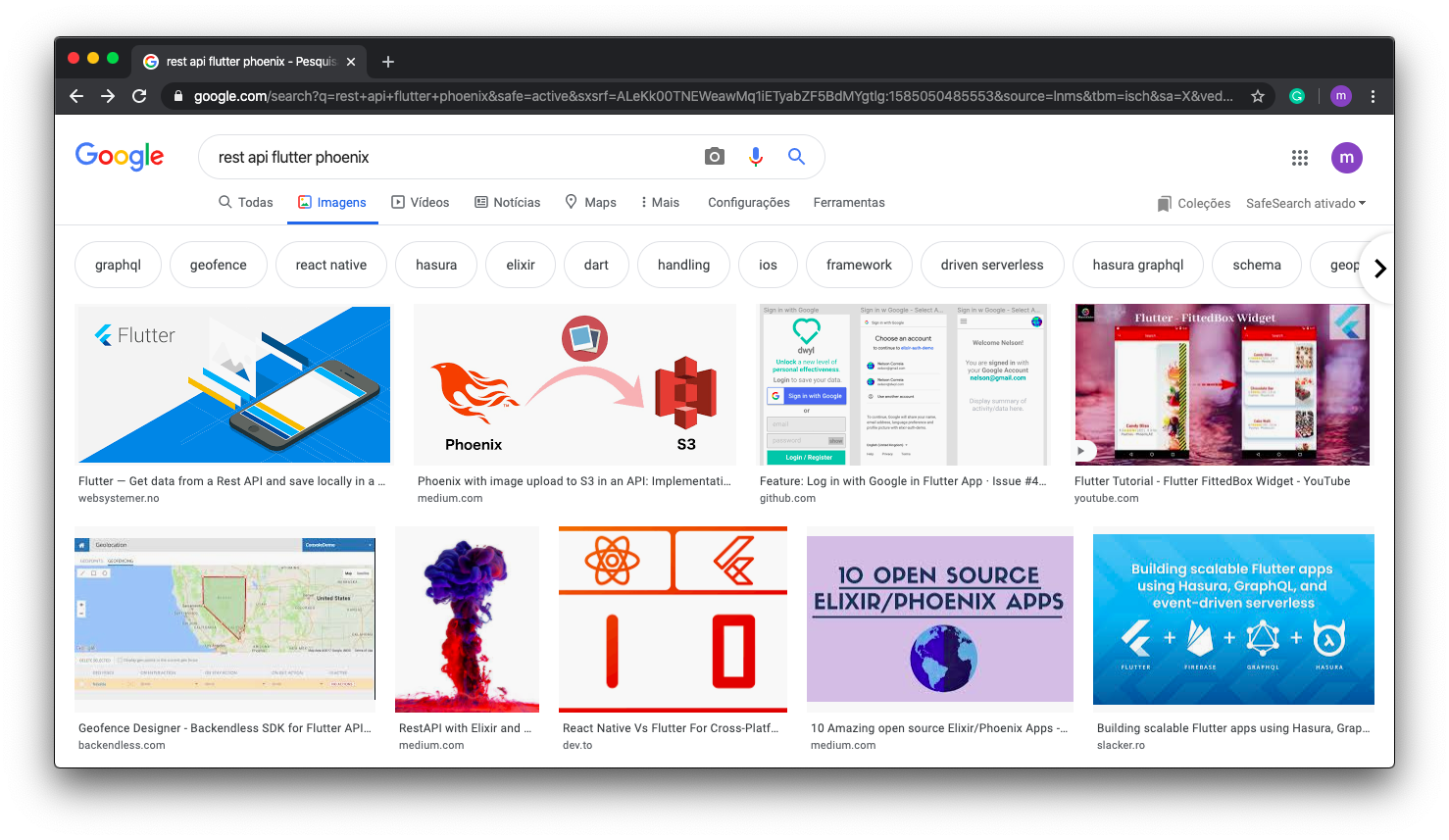Open the Grammarly extension icon
Screen dimensions: 1449x840
1296,96
